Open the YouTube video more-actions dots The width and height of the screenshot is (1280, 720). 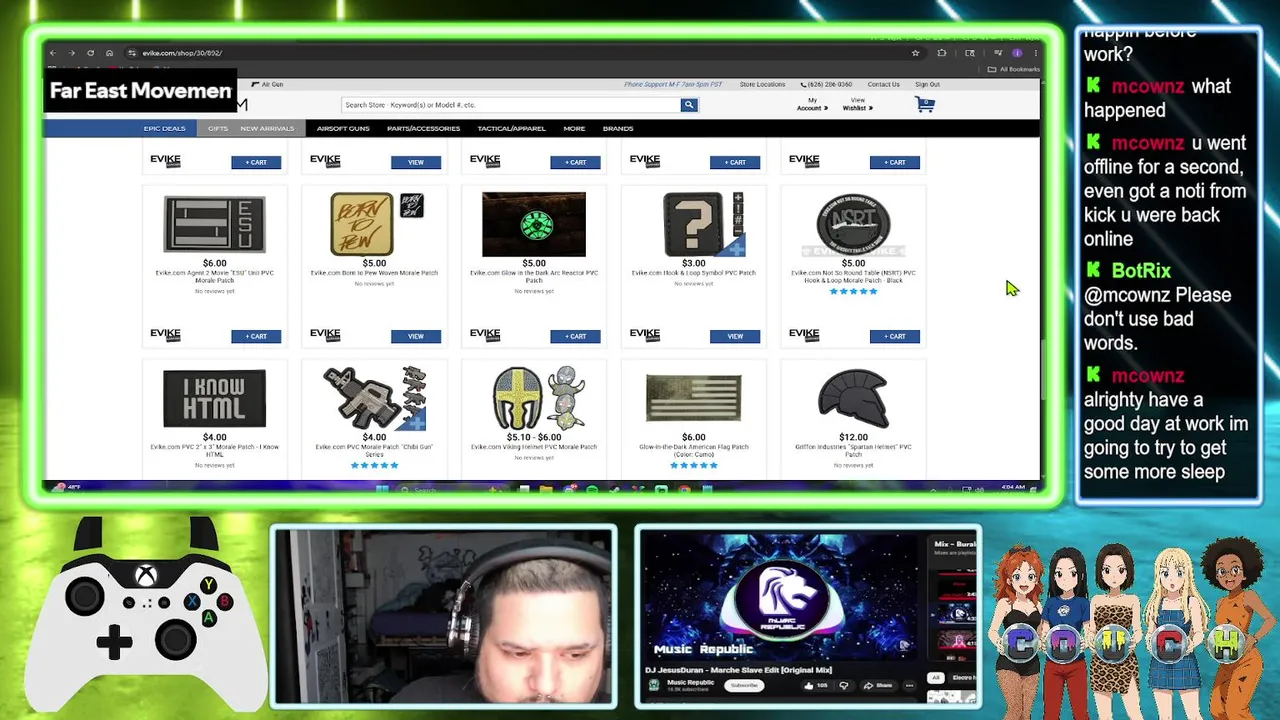coord(909,686)
